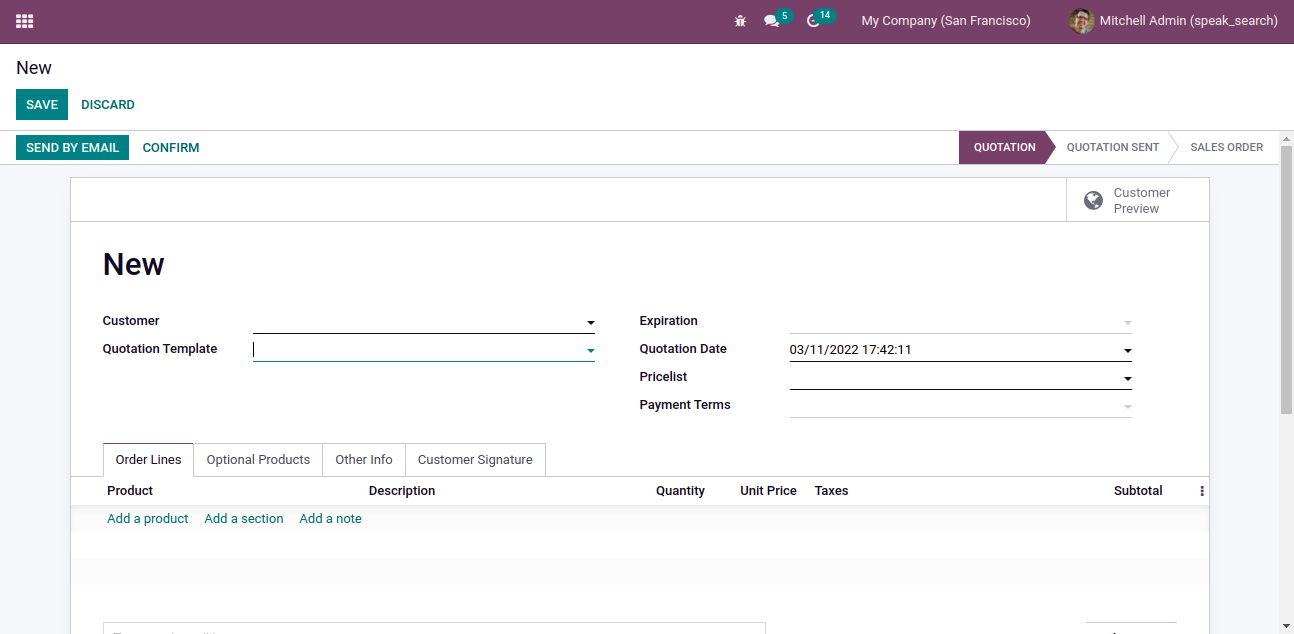The height and width of the screenshot is (634, 1294).
Task: Save the new quotation
Action: [x=42, y=105]
